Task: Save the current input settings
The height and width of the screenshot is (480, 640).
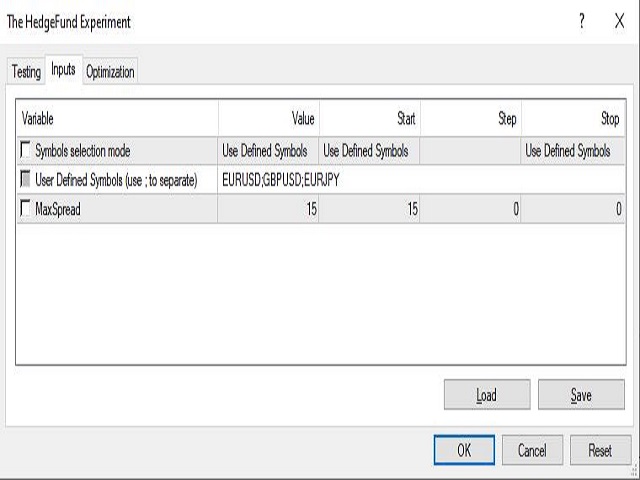Action: (x=581, y=395)
